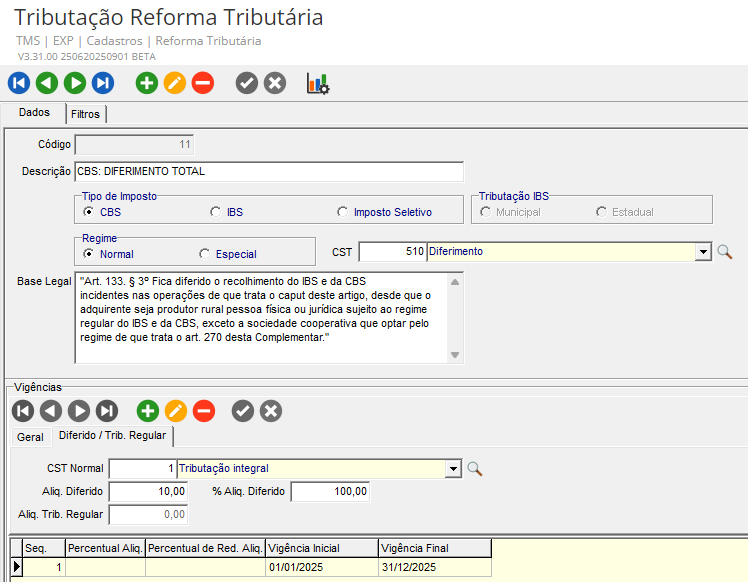Select cell with date 01/01/2025
Screen dimensions: 748x582
pyautogui.click(x=322, y=567)
